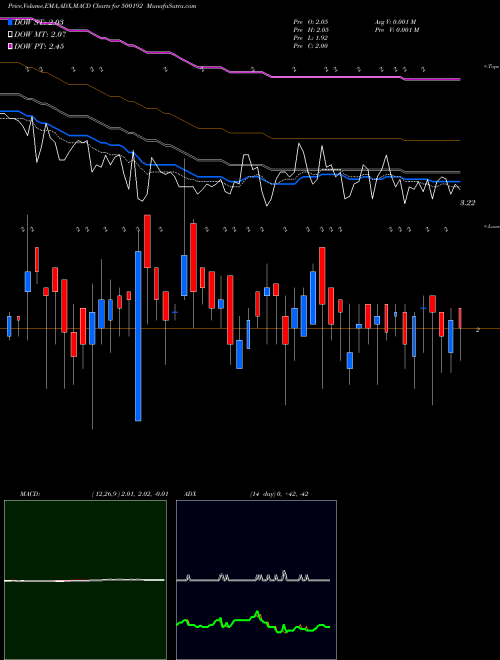Click the 'Pre O: 2.05' open value
The image size is (500, 660).
pos(311,22)
